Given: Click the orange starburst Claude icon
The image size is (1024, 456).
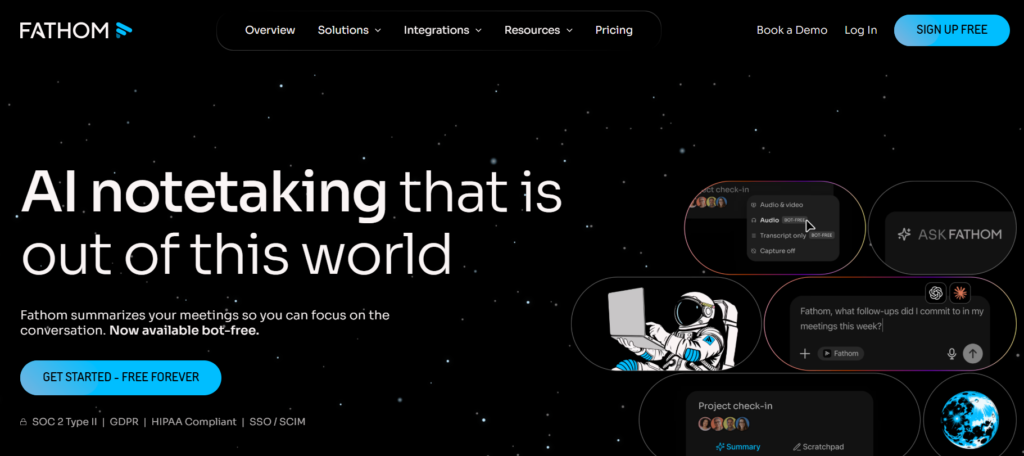Looking at the screenshot, I should pos(959,293).
